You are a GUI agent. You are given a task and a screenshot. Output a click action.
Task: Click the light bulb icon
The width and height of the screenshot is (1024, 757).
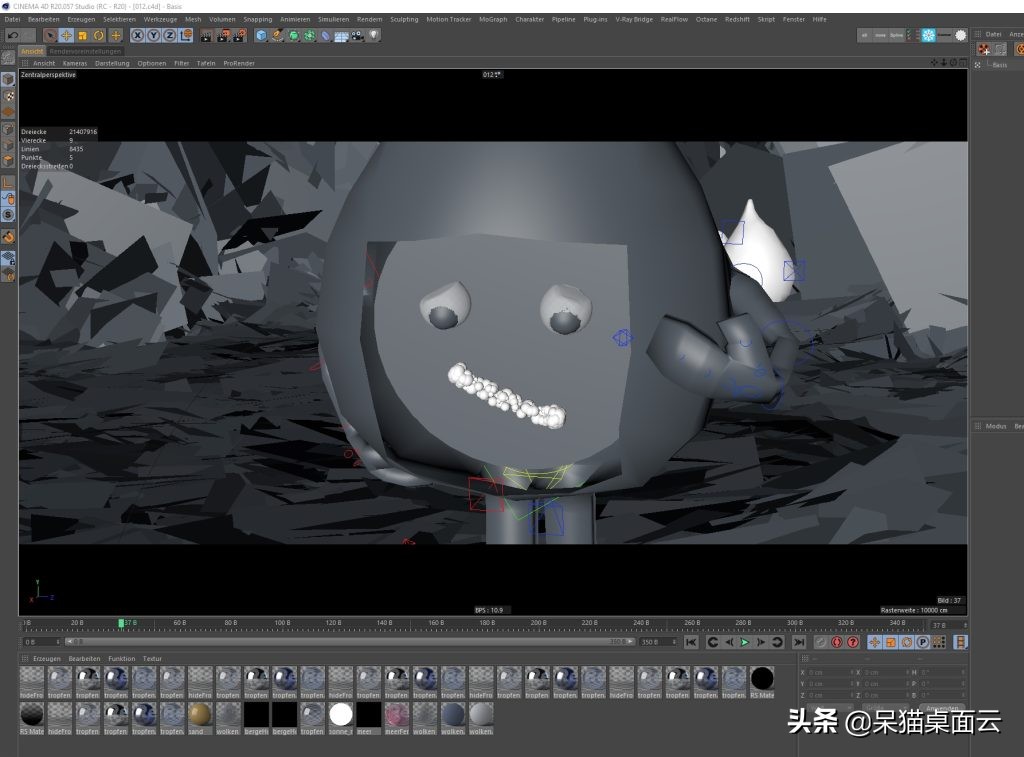[374, 35]
